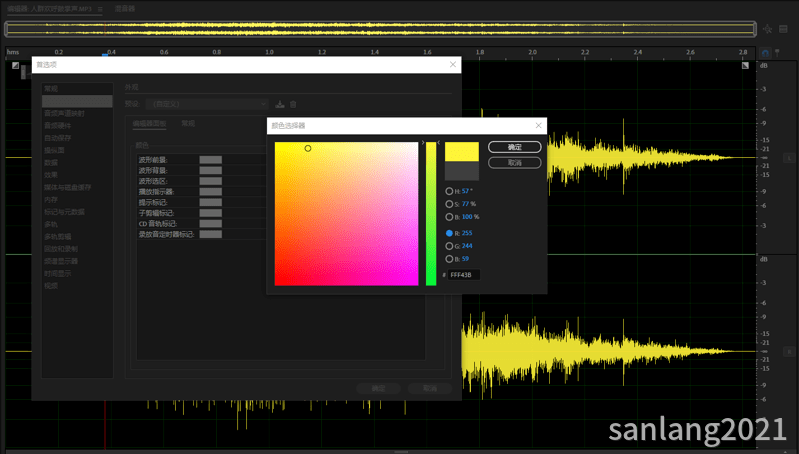Select 音频硬件 in preferences sidebar
The height and width of the screenshot is (454, 799).
tap(58, 125)
